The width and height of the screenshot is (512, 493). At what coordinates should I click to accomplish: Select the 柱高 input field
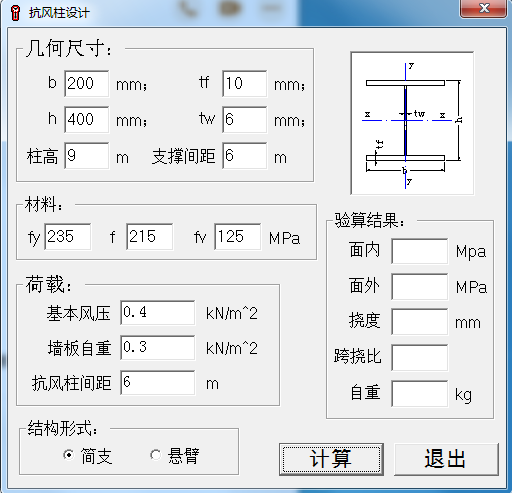[87, 156]
